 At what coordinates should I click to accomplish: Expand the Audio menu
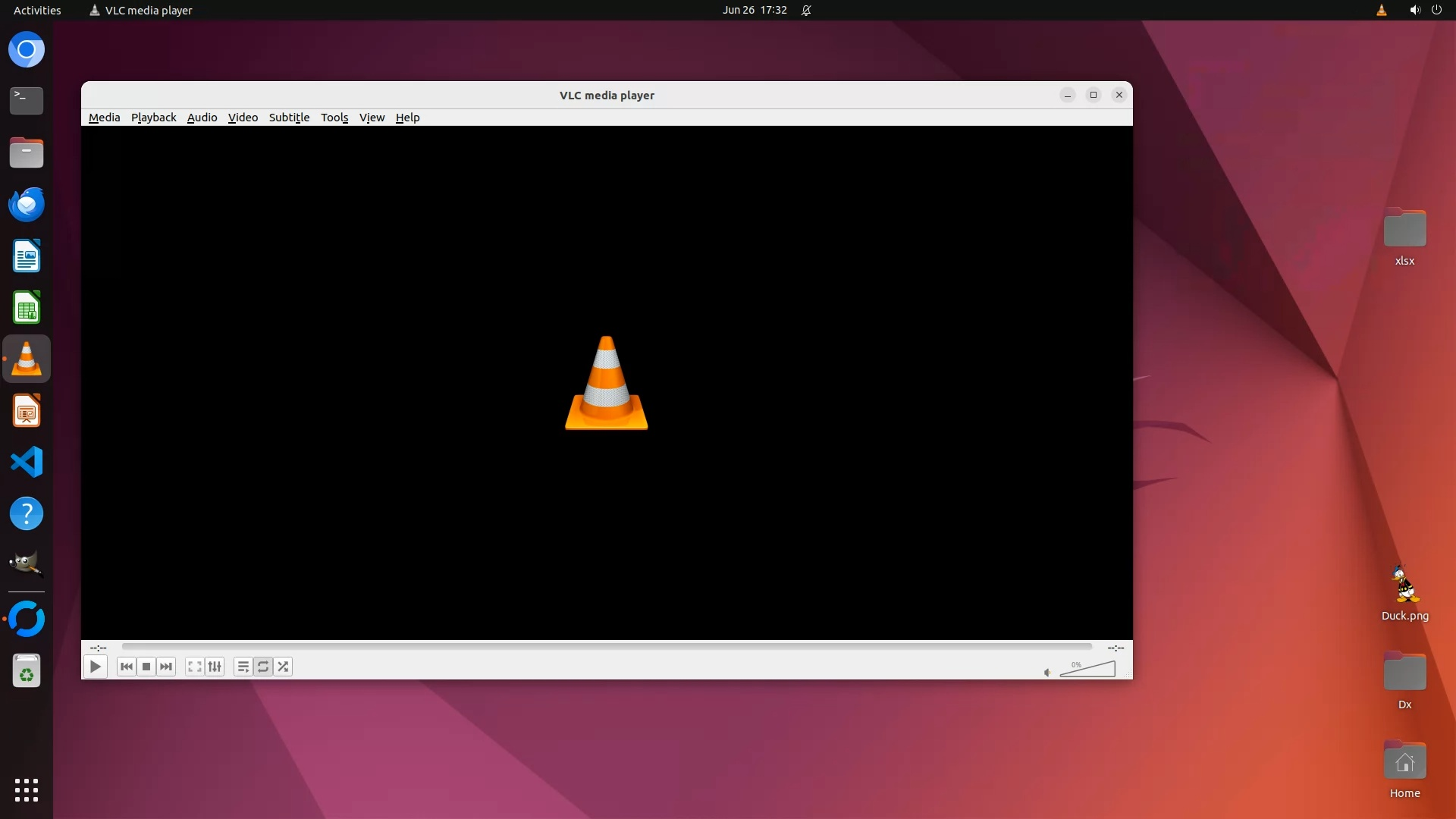coord(202,118)
